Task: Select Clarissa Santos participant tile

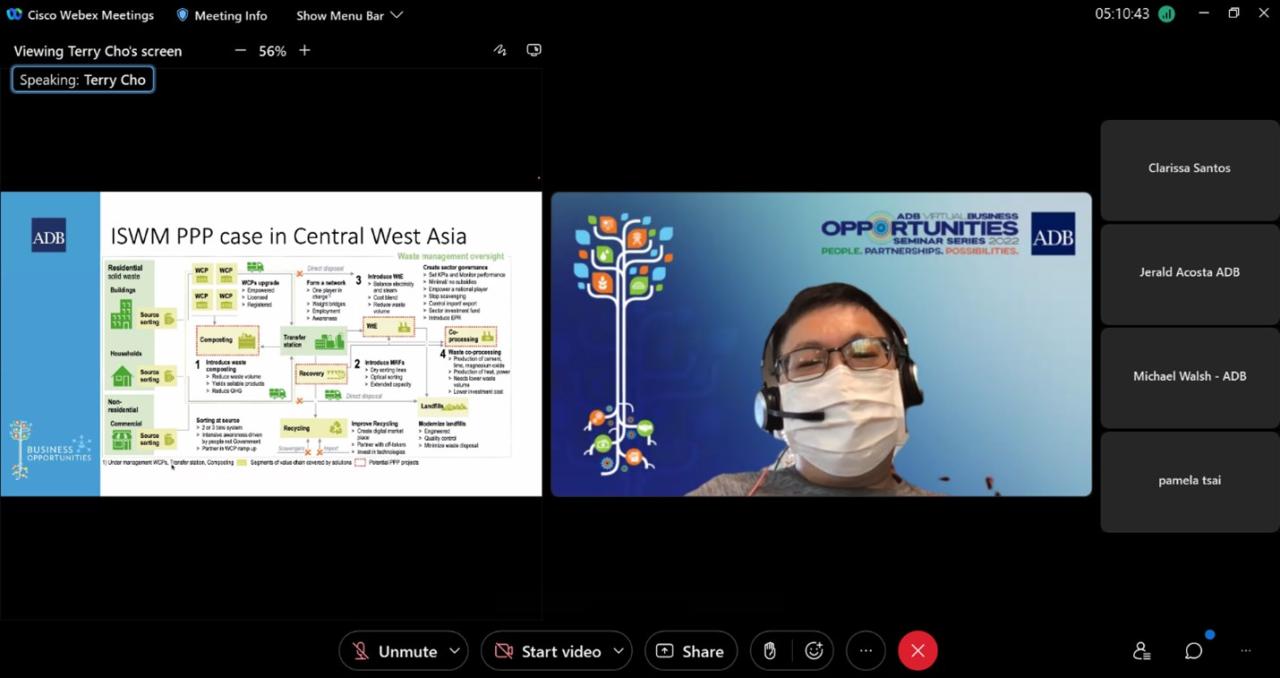Action: (x=1189, y=170)
